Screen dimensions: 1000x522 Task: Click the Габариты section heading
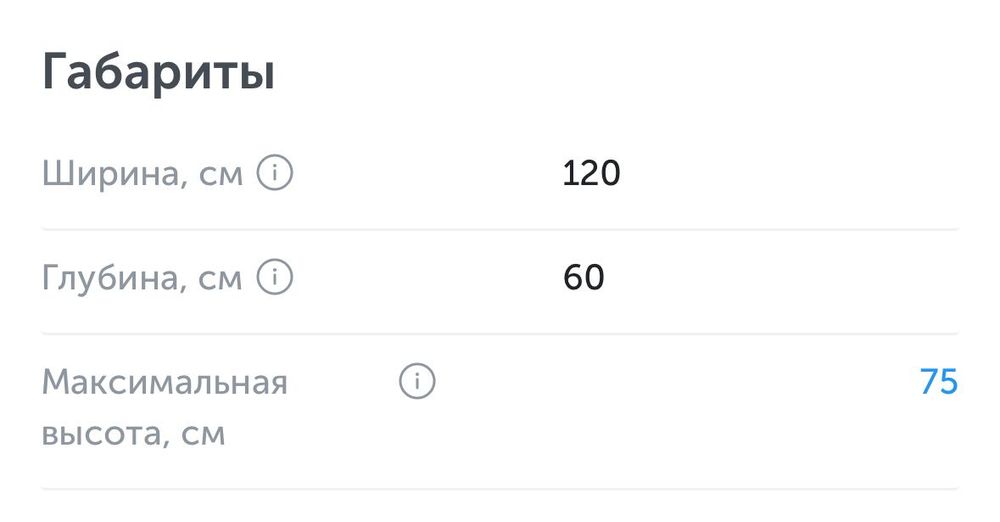(x=158, y=74)
